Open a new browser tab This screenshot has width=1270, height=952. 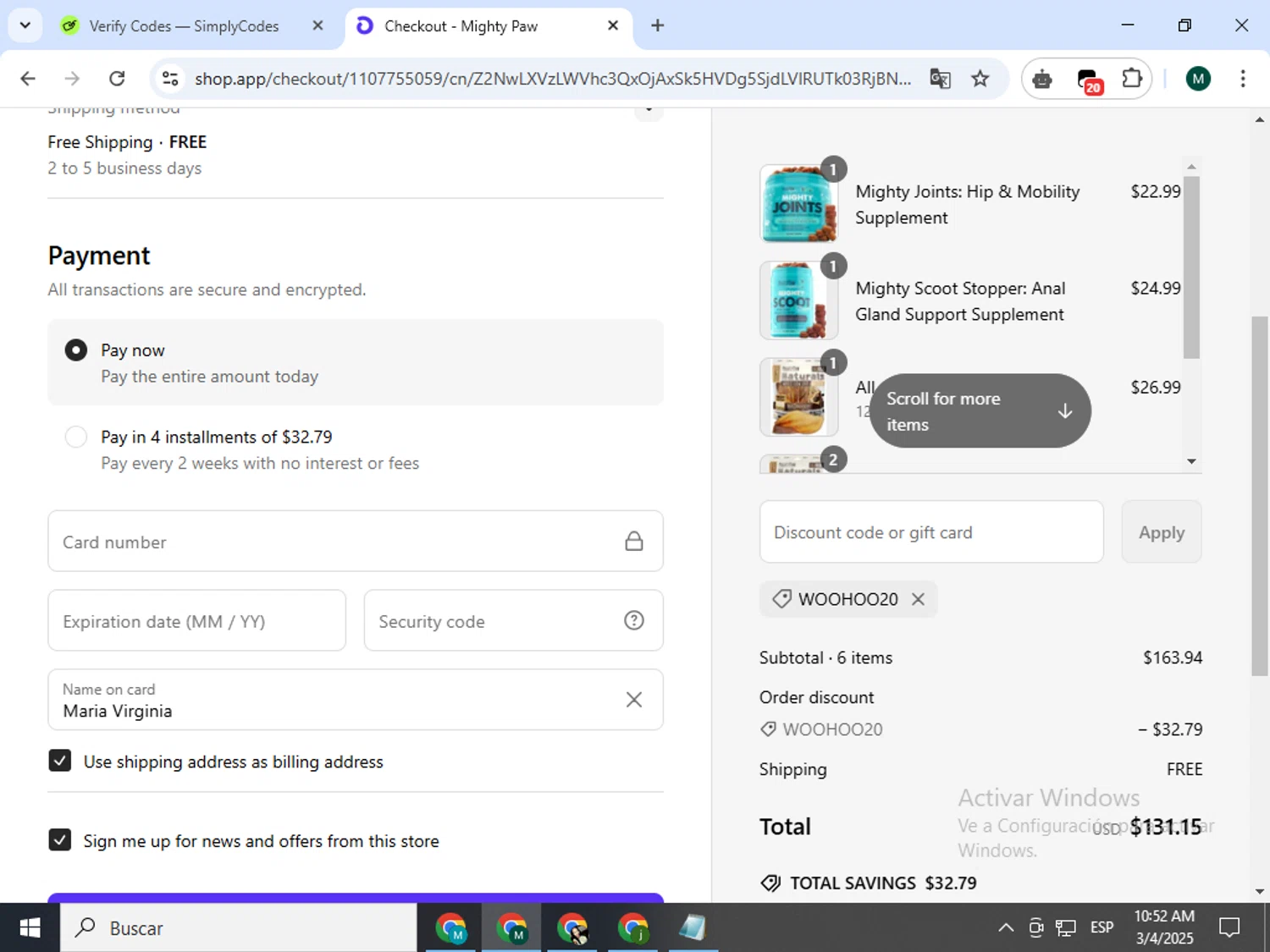[x=657, y=25]
